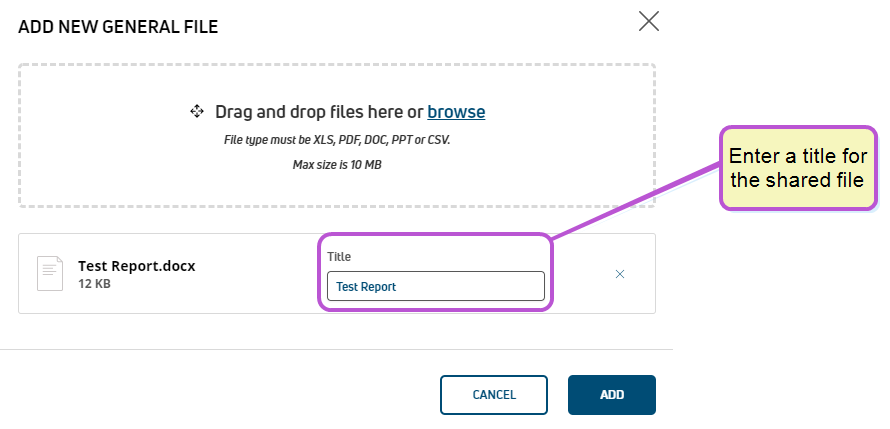Close the Add New General File dialog
Image resolution: width=890 pixels, height=429 pixels.
[648, 21]
